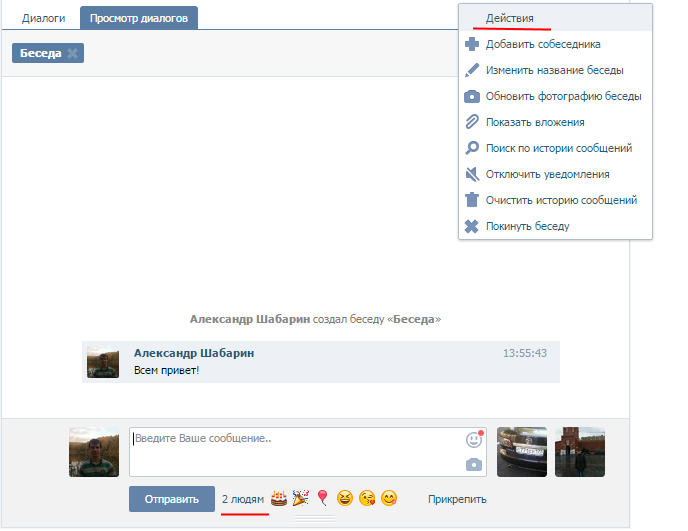Select Обновить фотографию беседы
Viewport: 688px width, 531px height.
[563, 96]
